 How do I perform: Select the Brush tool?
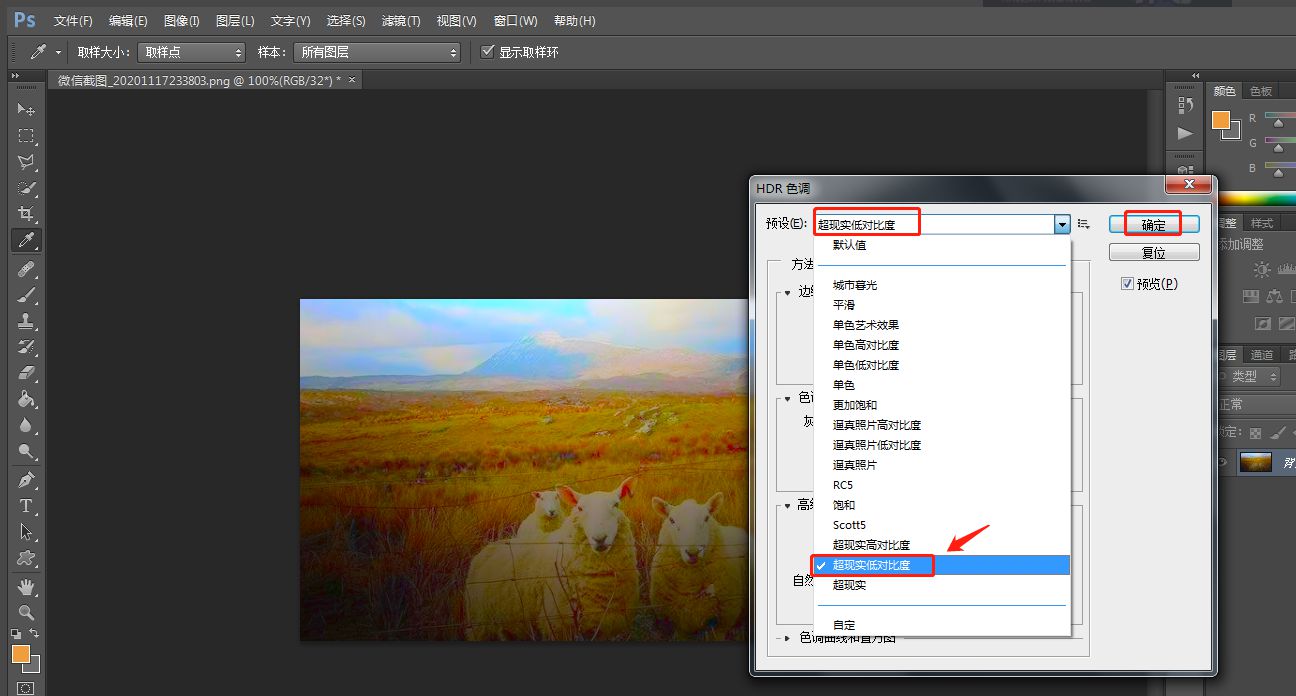tap(26, 295)
